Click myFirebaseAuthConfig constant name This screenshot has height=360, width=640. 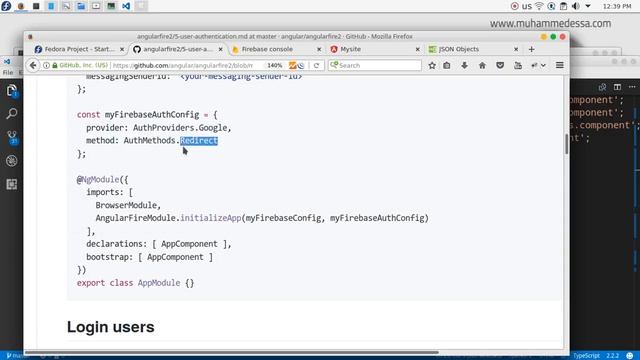152,115
